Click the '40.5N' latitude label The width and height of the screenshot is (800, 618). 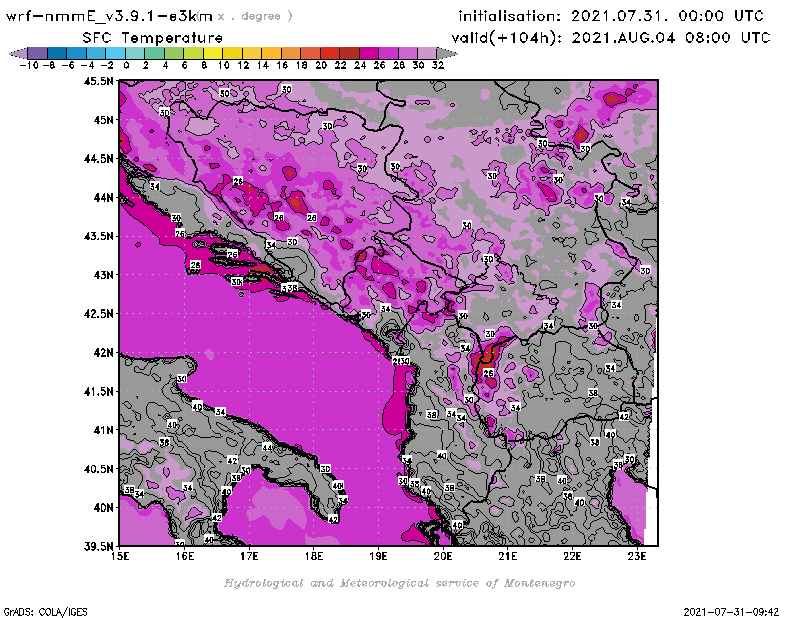pos(98,469)
